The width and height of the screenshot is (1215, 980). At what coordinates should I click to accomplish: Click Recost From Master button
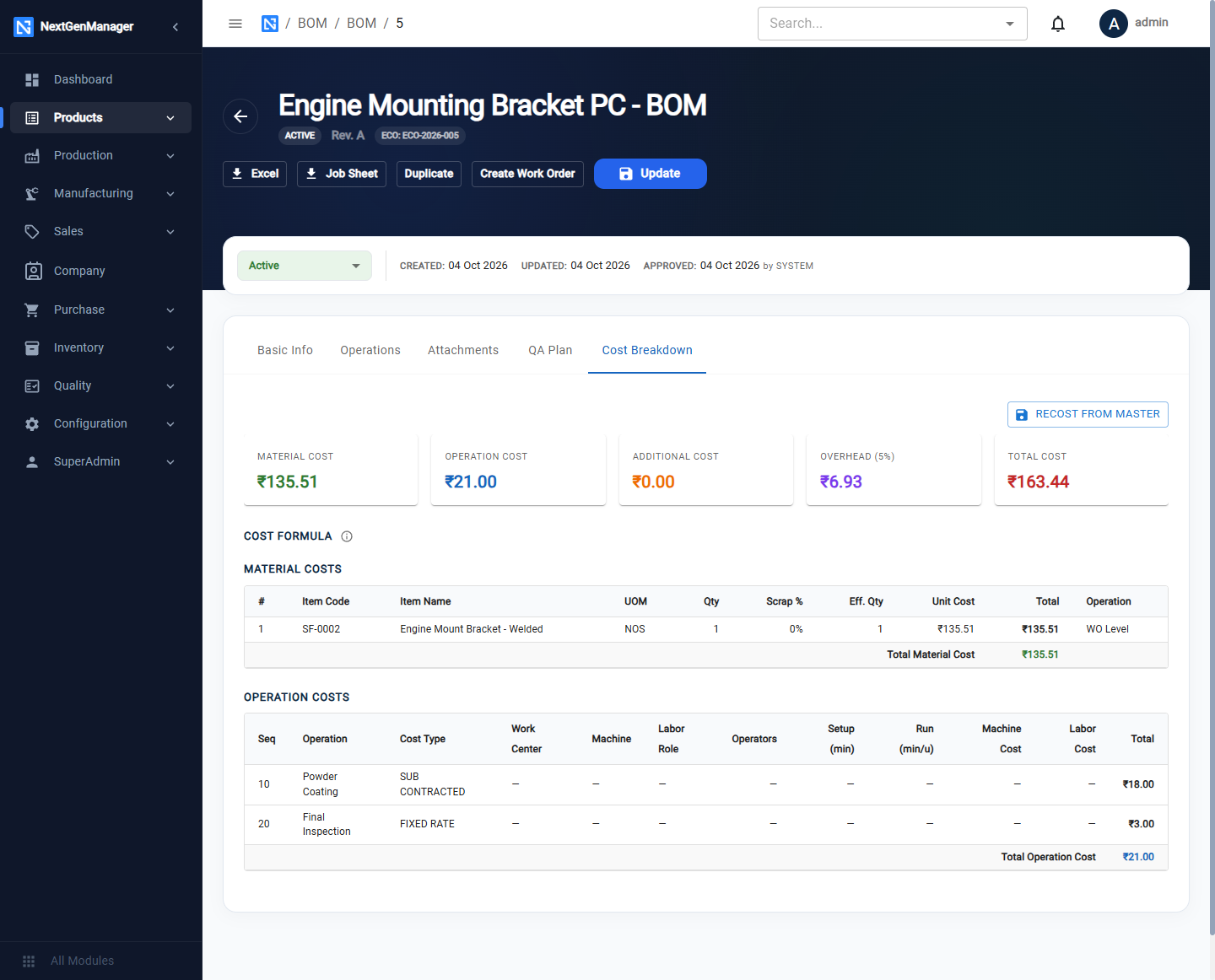[1088, 414]
